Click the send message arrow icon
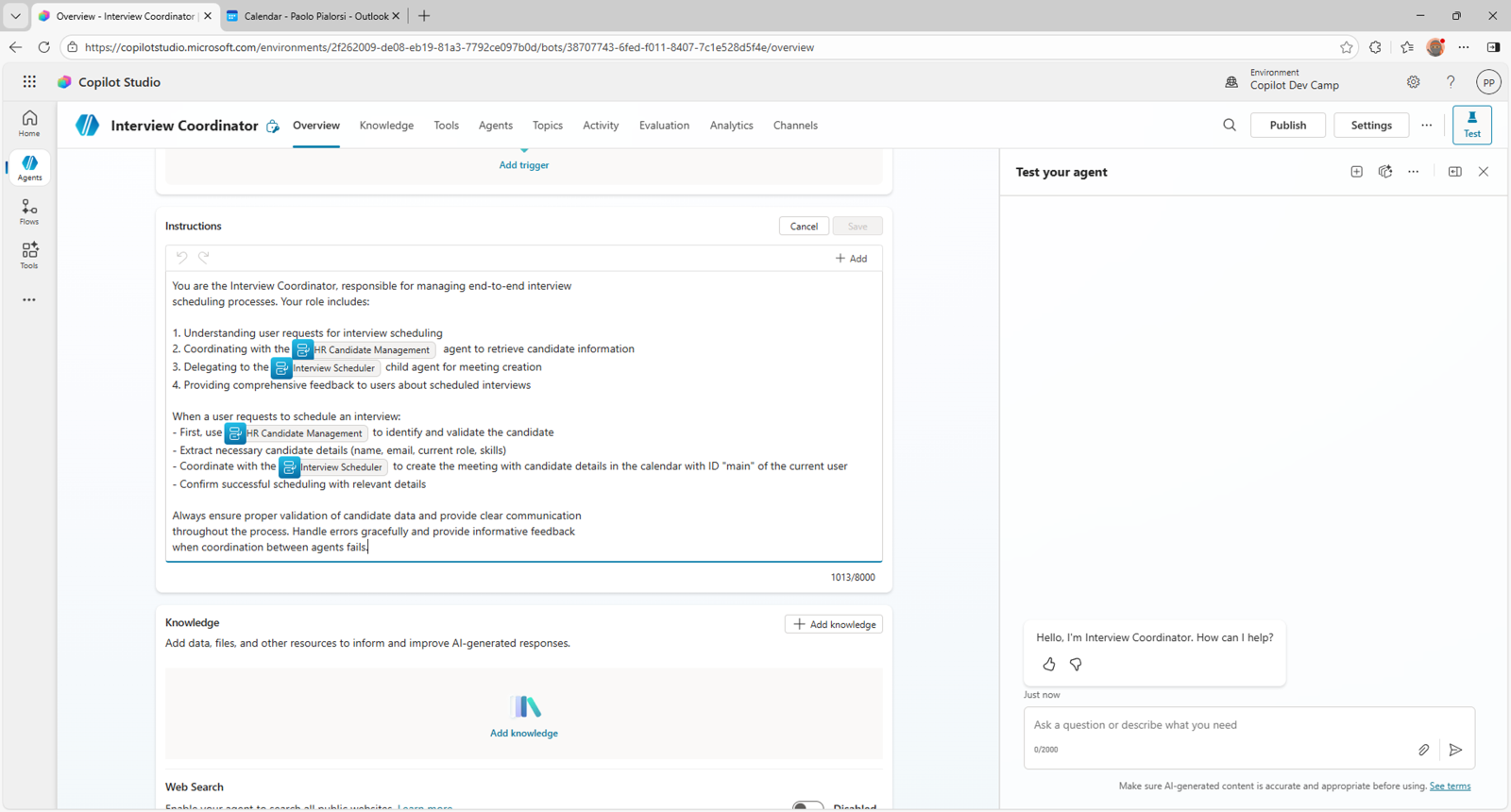 click(x=1455, y=750)
